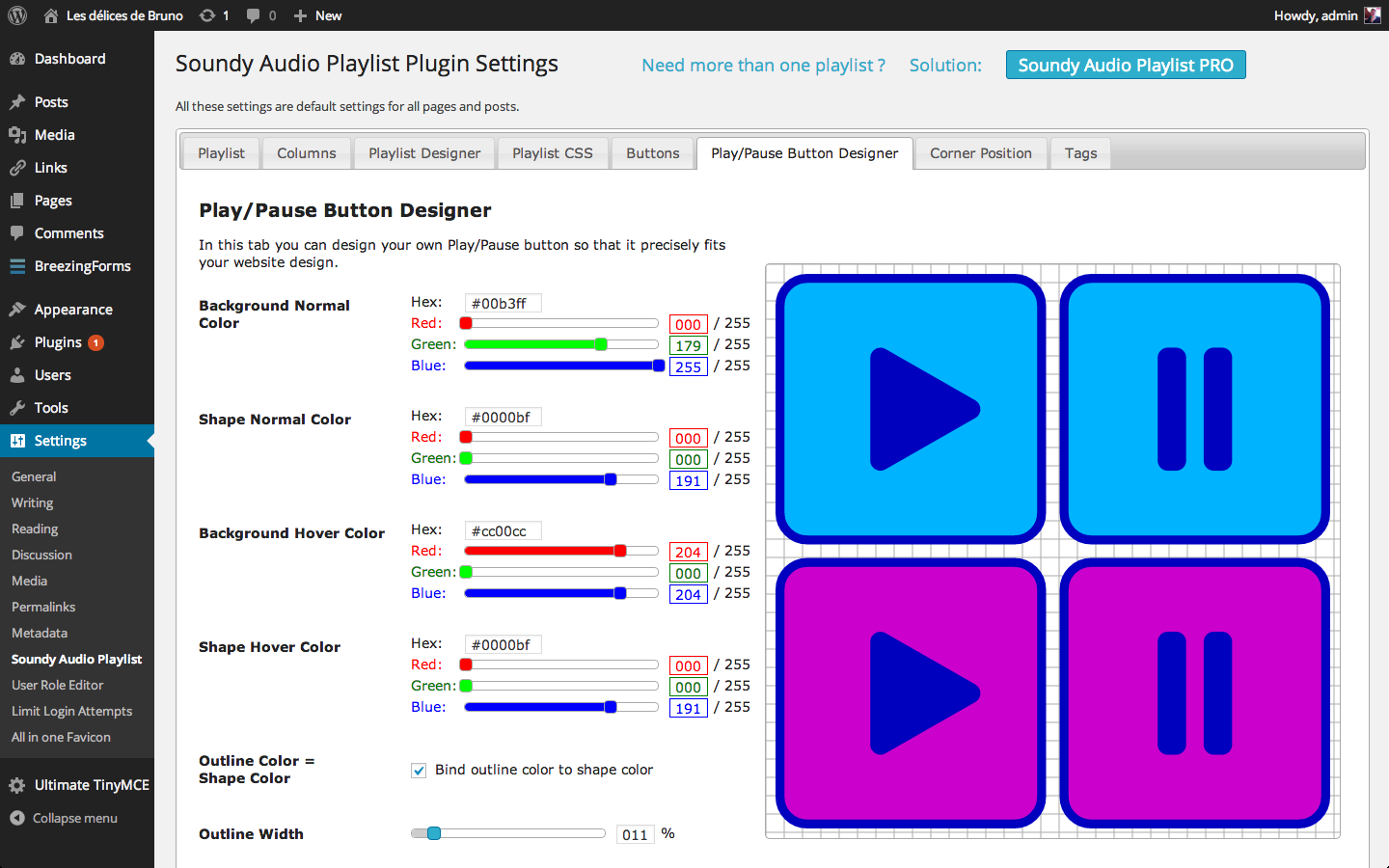Open the Playlist CSS tab
Viewport: 1389px width, 868px height.
pyautogui.click(x=553, y=153)
